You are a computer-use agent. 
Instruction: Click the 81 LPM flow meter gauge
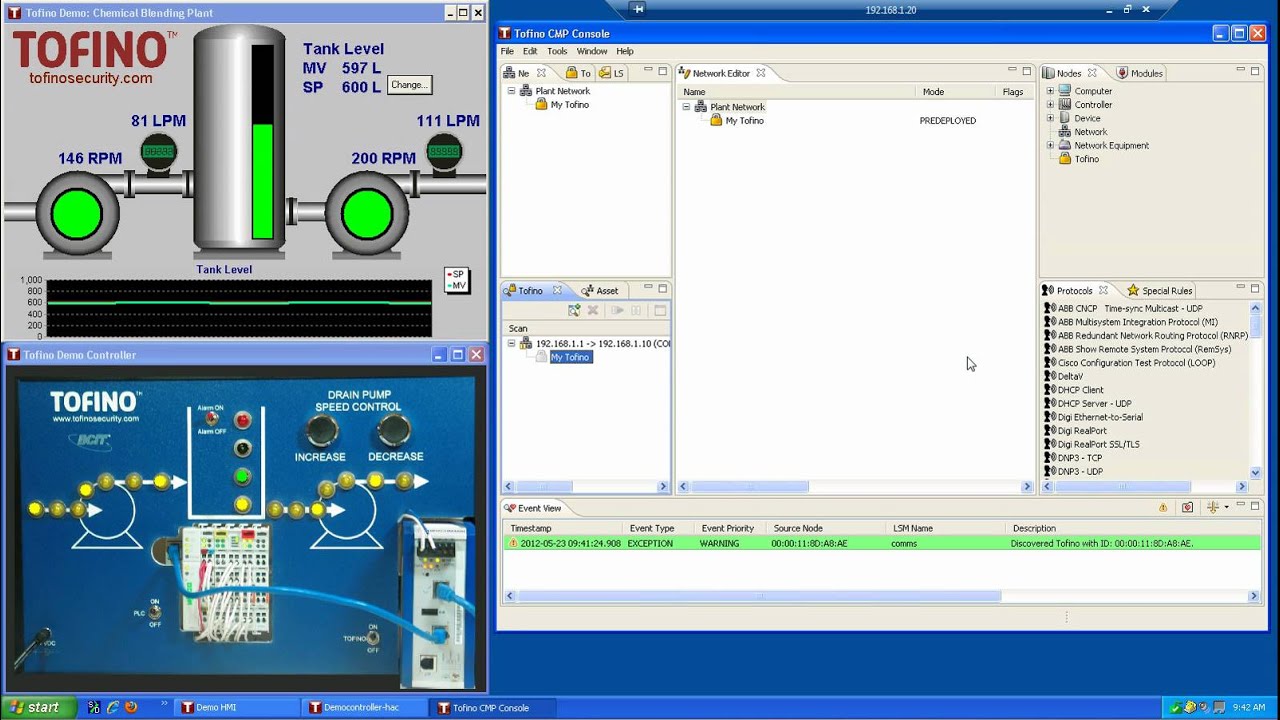(x=157, y=152)
